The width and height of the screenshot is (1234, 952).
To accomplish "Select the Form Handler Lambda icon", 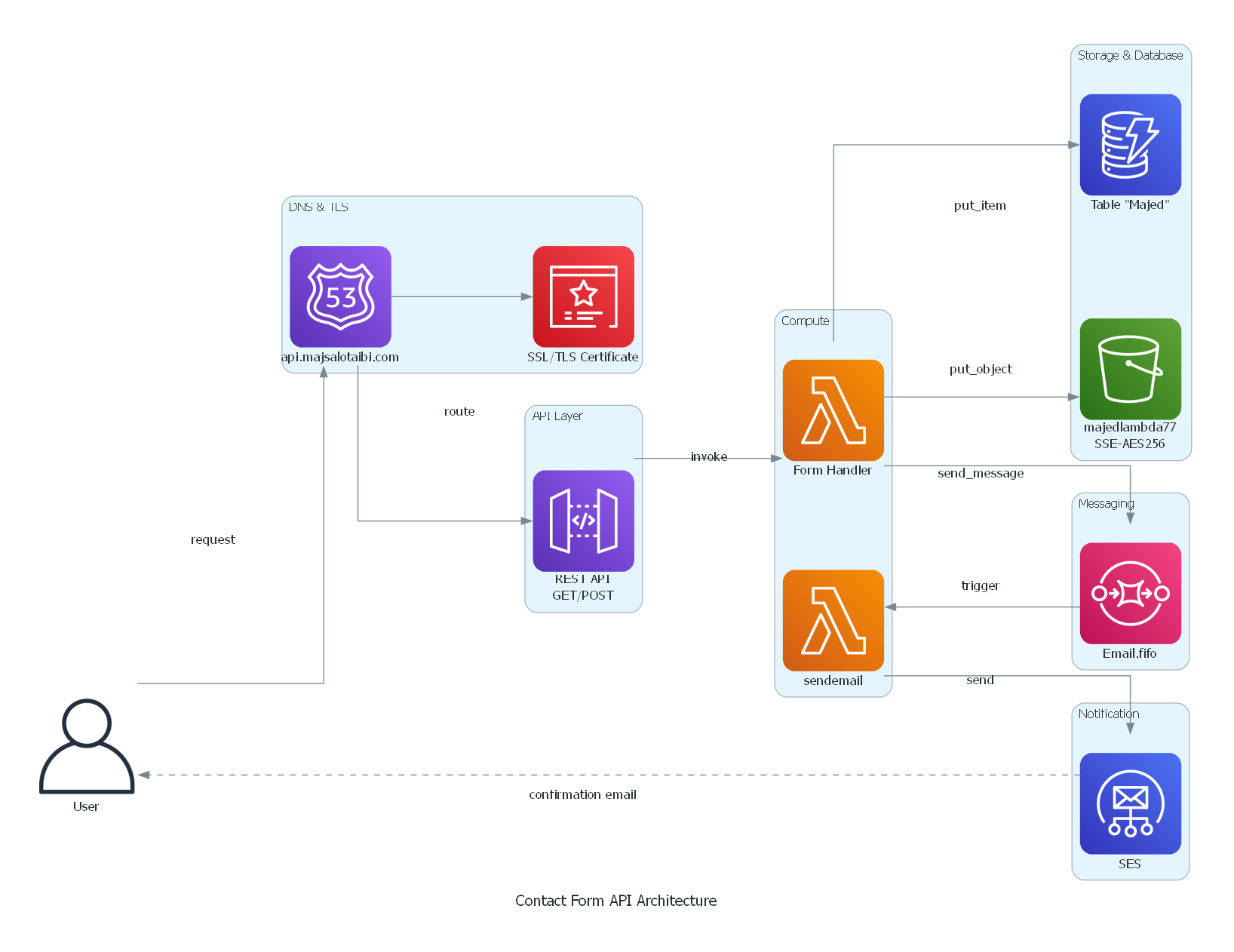I will click(x=833, y=410).
